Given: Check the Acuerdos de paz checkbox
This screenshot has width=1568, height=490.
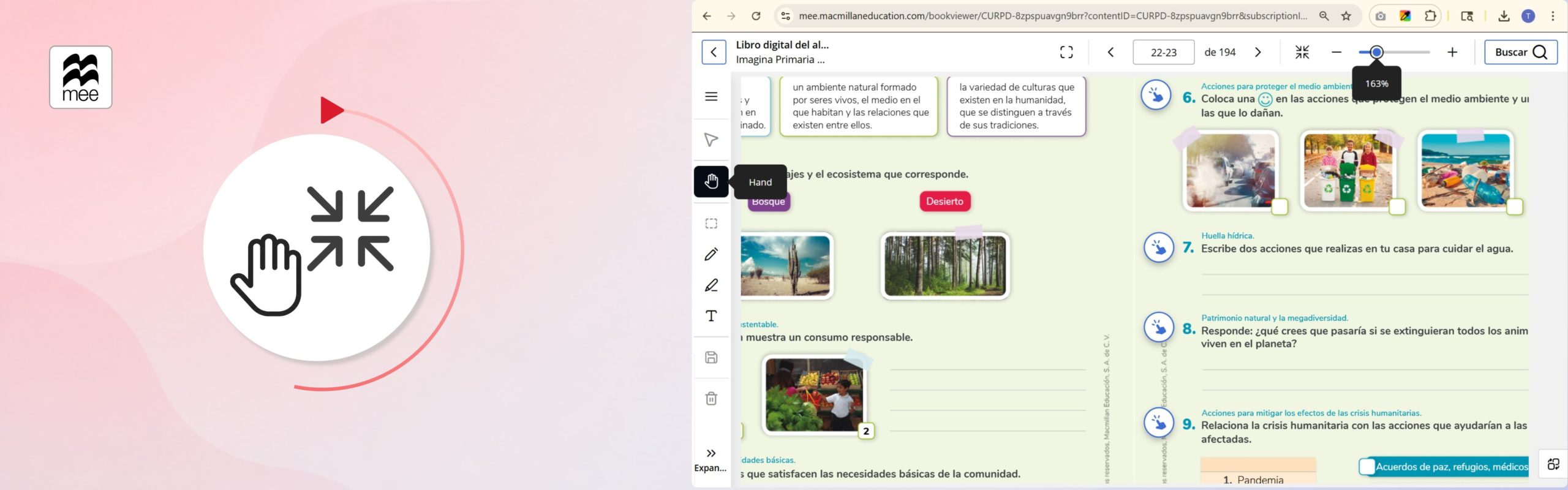Looking at the screenshot, I should pos(1366,467).
